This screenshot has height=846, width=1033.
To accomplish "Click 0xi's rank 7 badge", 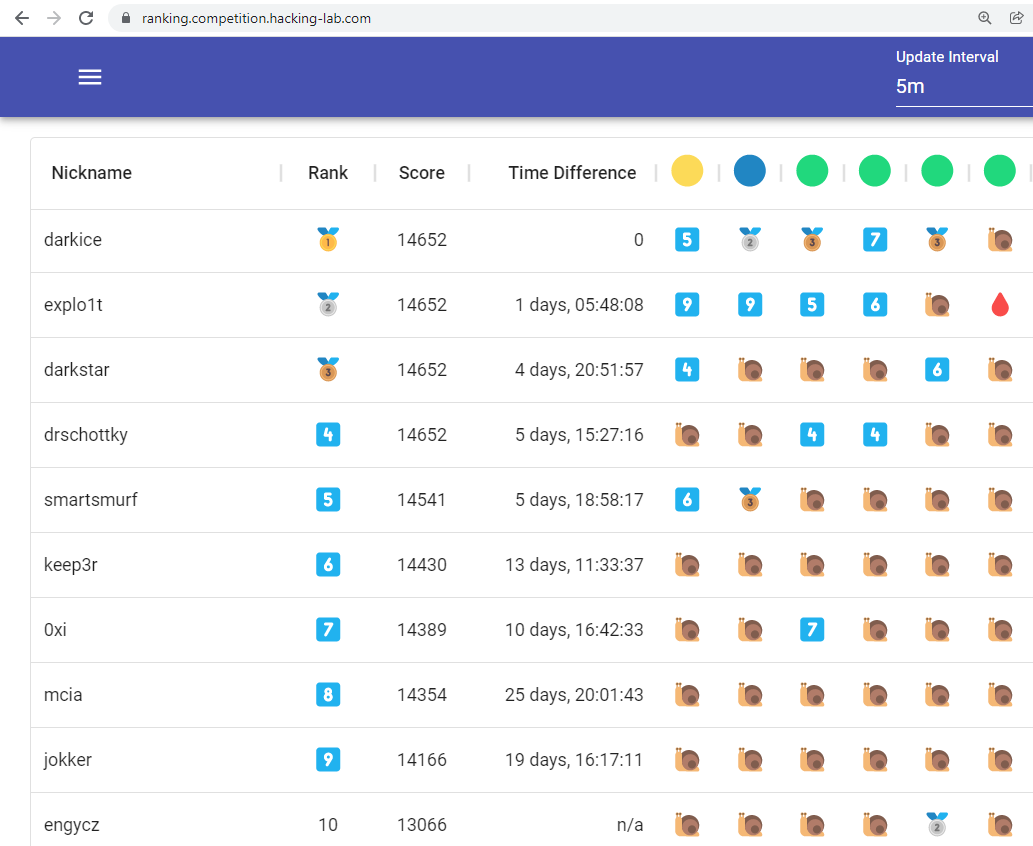I will [x=328, y=630].
